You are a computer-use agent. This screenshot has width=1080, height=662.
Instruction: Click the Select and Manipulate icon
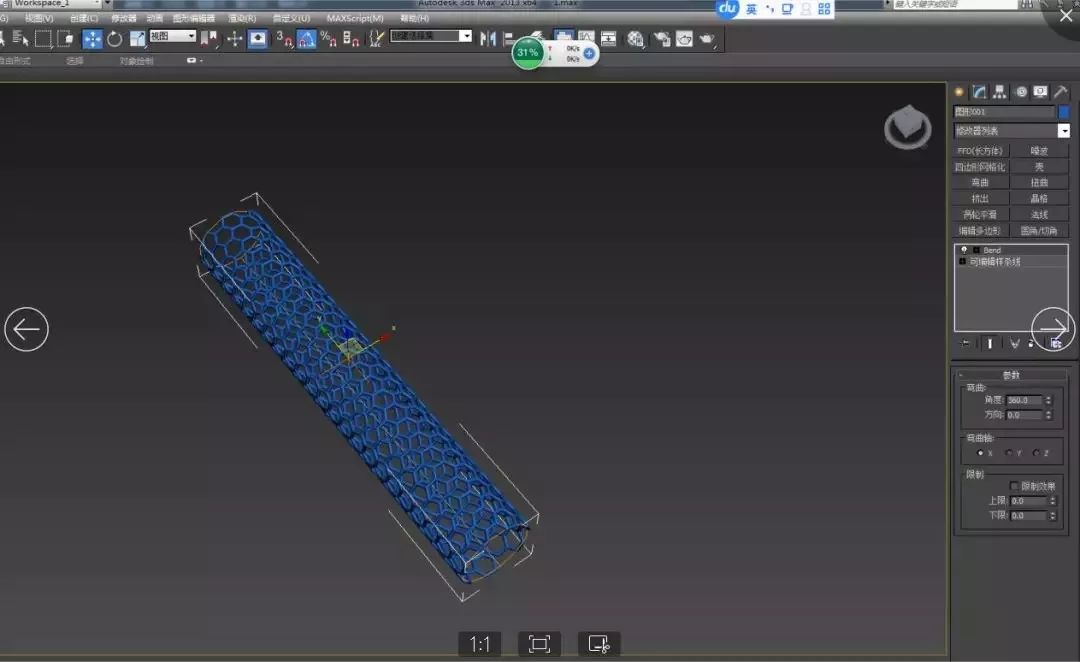pyautogui.click(x=234, y=39)
